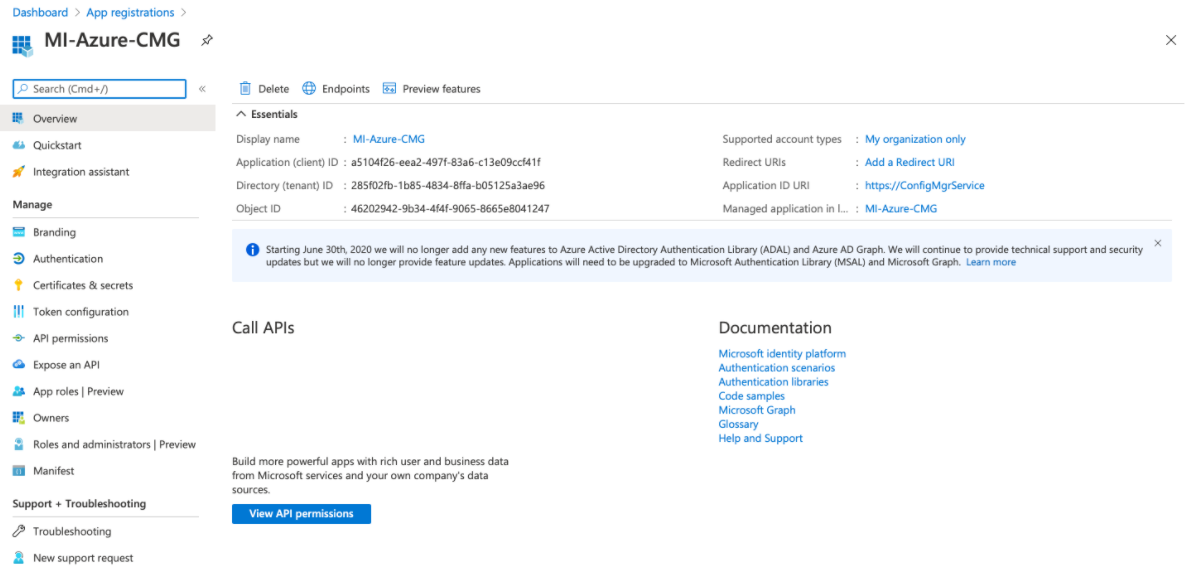Click Add a Redirect URI link
1186x569 pixels.
pos(910,162)
